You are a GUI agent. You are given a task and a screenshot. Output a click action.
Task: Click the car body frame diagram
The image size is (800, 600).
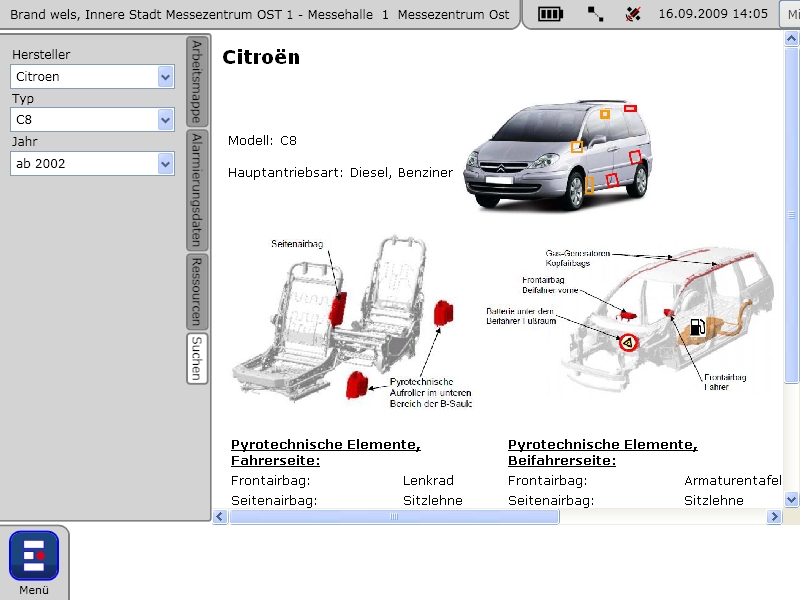(x=630, y=320)
